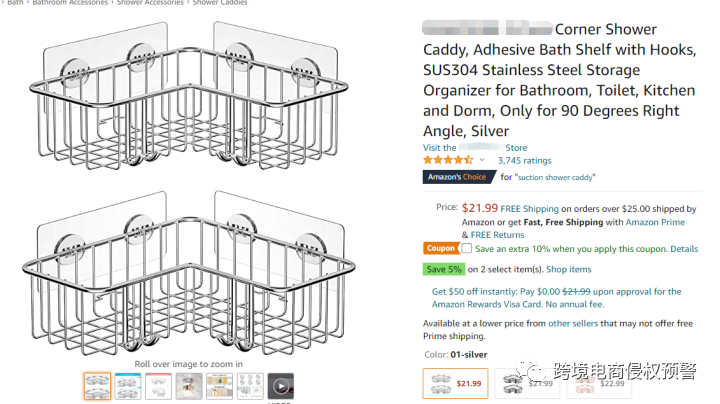The width and height of the screenshot is (720, 404).
Task: Go to Shower Caddies breadcrumb category
Action: click(x=219, y=3)
